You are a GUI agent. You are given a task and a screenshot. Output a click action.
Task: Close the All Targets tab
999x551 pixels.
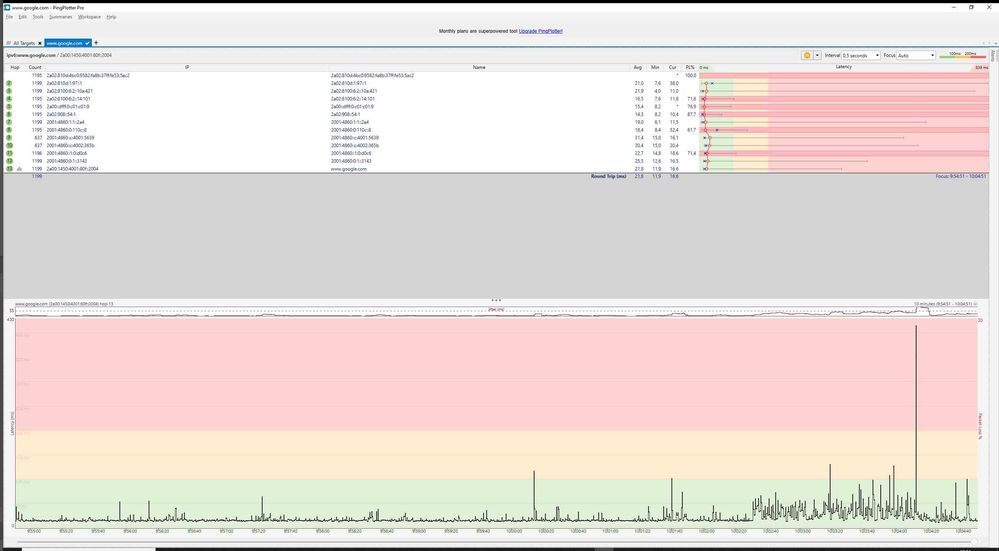click(x=40, y=43)
